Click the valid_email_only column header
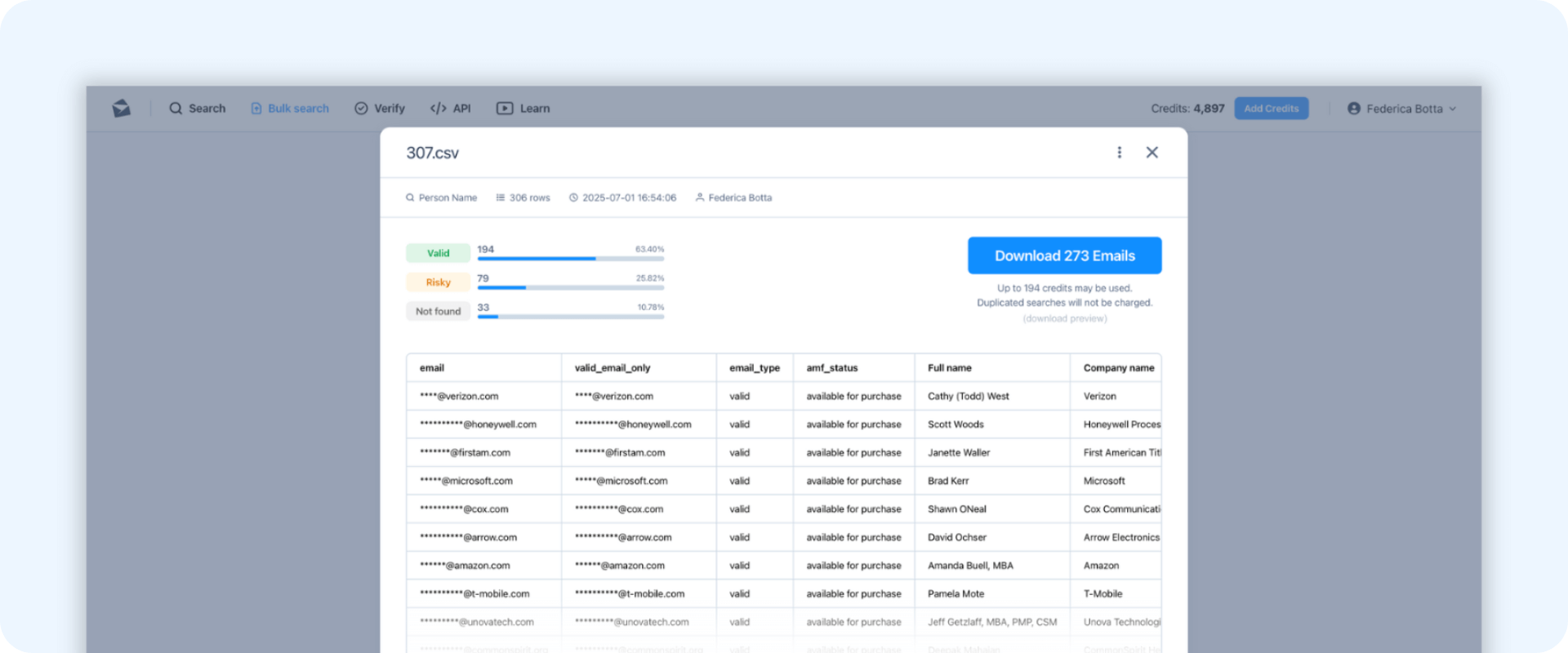Viewport: 1568px width, 653px height. (639, 368)
